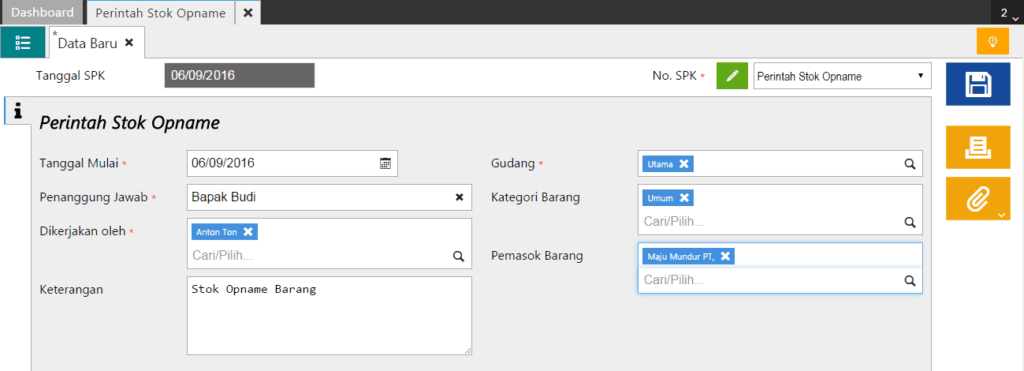Search Gudang with magnifier icon

(910, 164)
